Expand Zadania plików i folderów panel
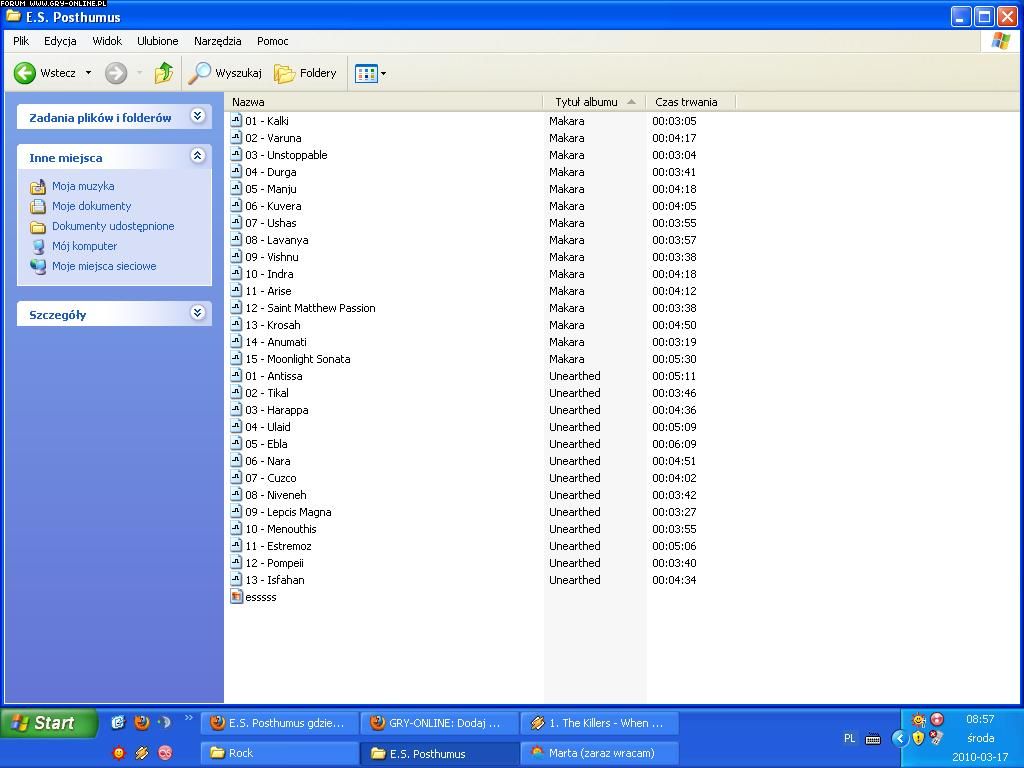Screen dimensions: 1024x768 pos(197,116)
